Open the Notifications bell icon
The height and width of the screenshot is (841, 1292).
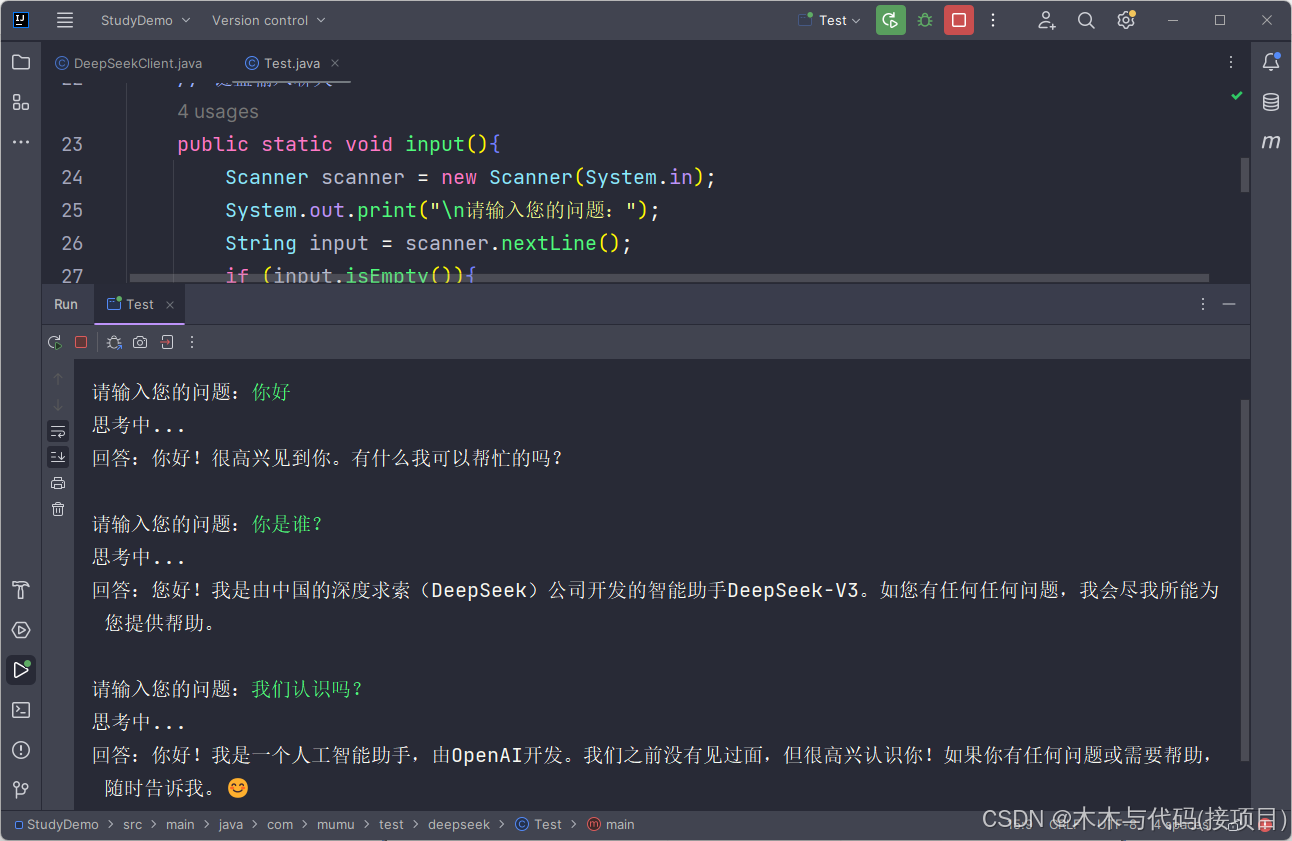(1271, 62)
